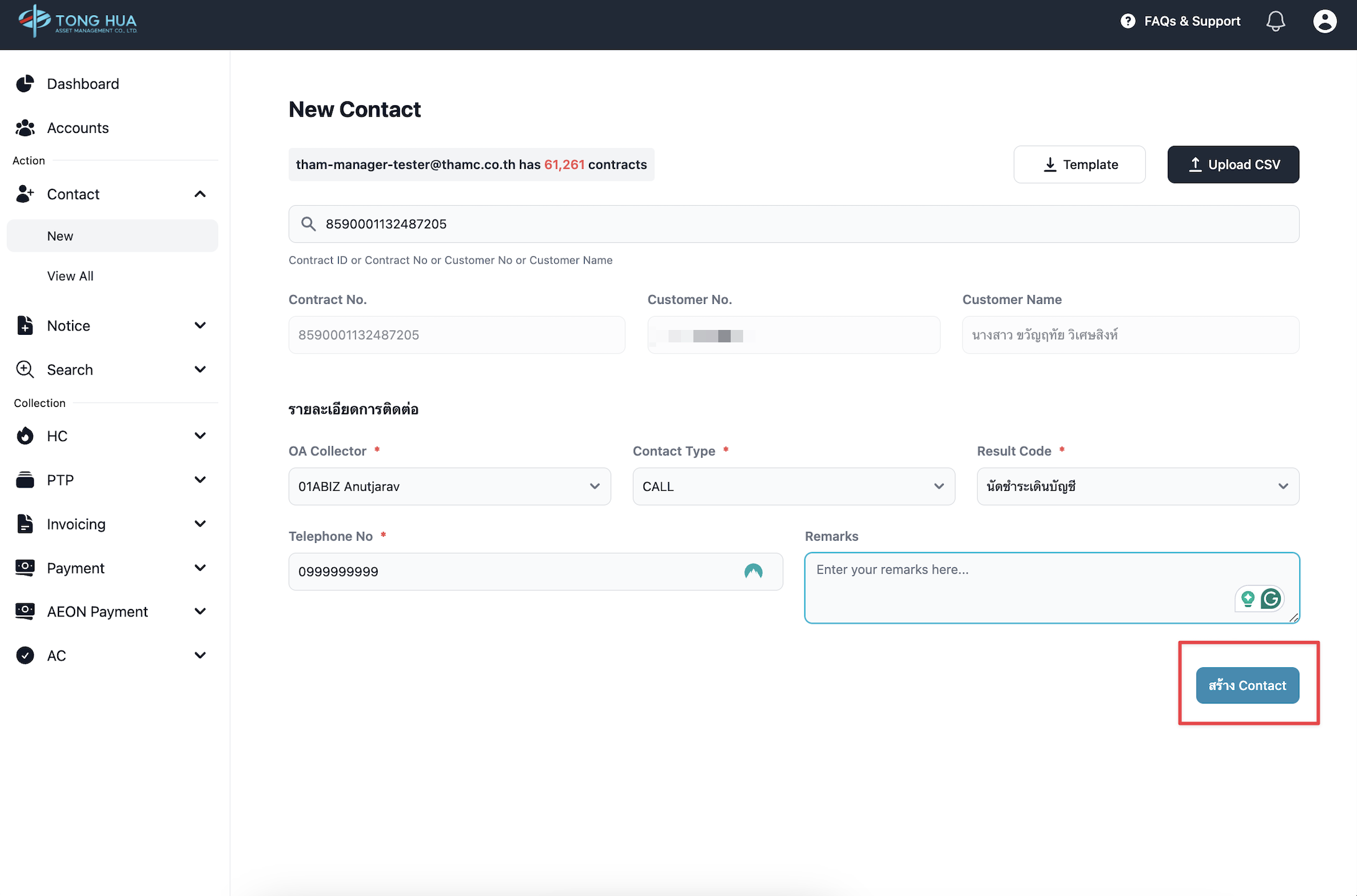This screenshot has width=1357, height=896.
Task: Click the Tong Hua logo
Action: 78,21
